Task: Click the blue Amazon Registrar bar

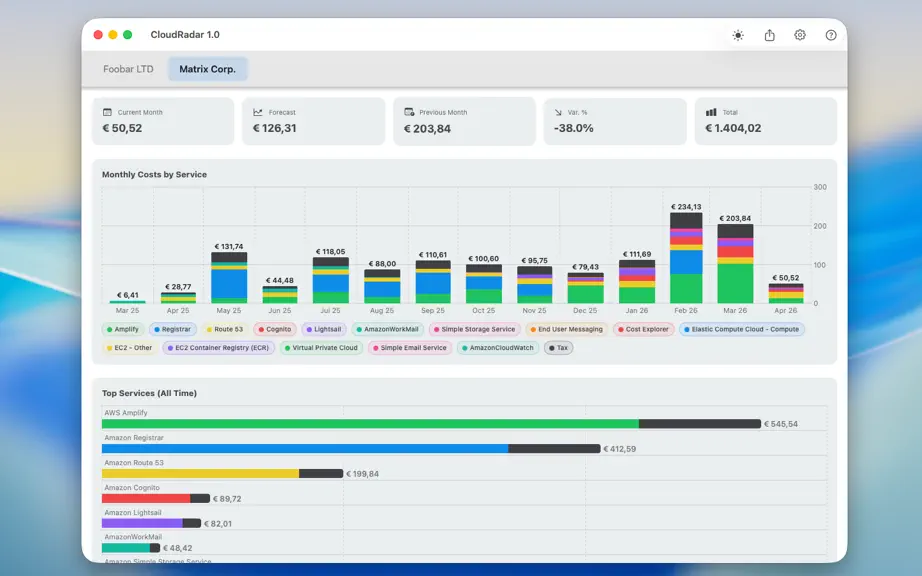Action: (x=305, y=448)
